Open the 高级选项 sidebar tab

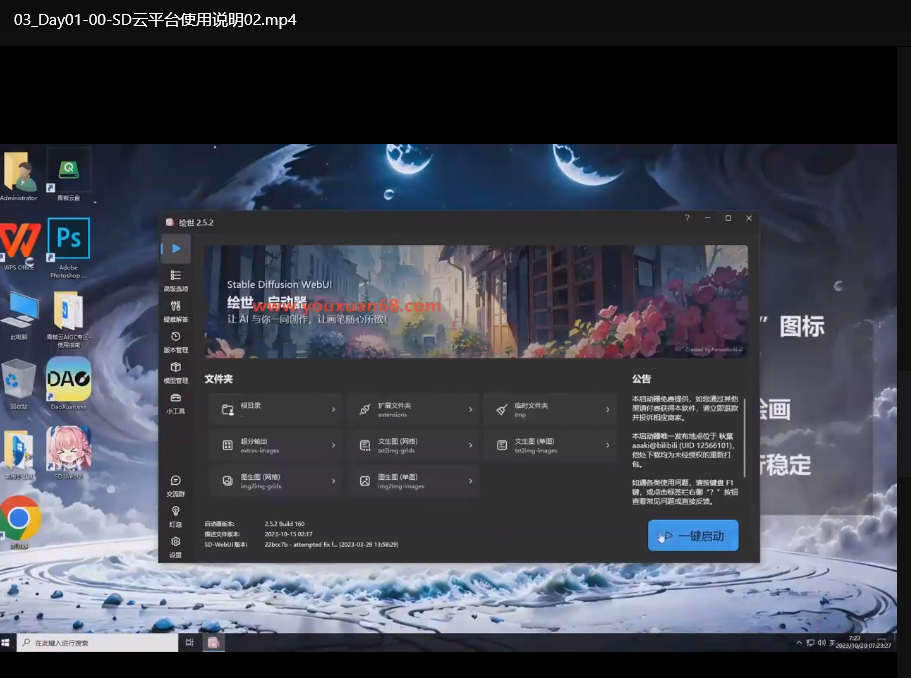coord(175,280)
